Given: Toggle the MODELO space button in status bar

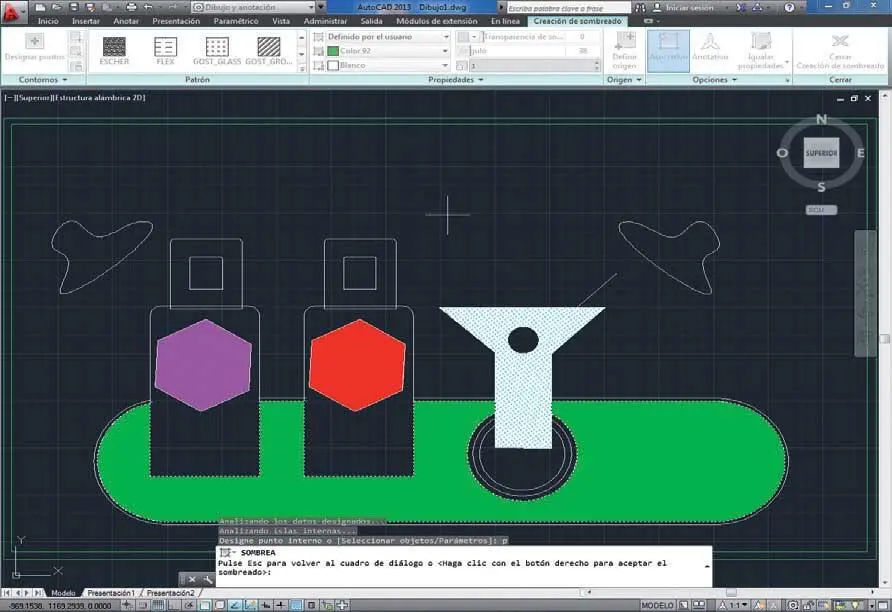Looking at the screenshot, I should 657,605.
